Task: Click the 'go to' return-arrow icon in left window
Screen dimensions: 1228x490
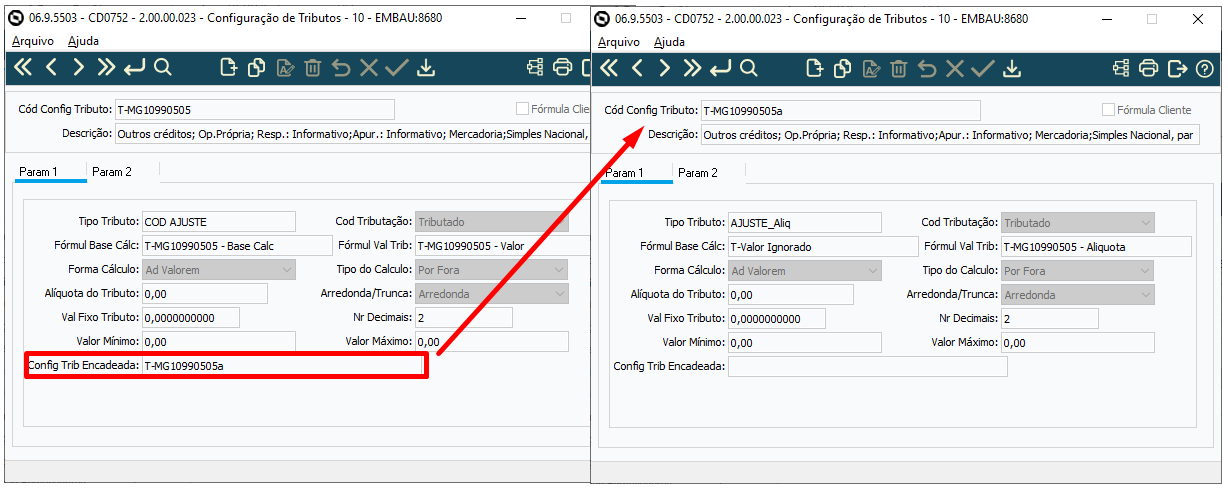Action: [x=135, y=68]
